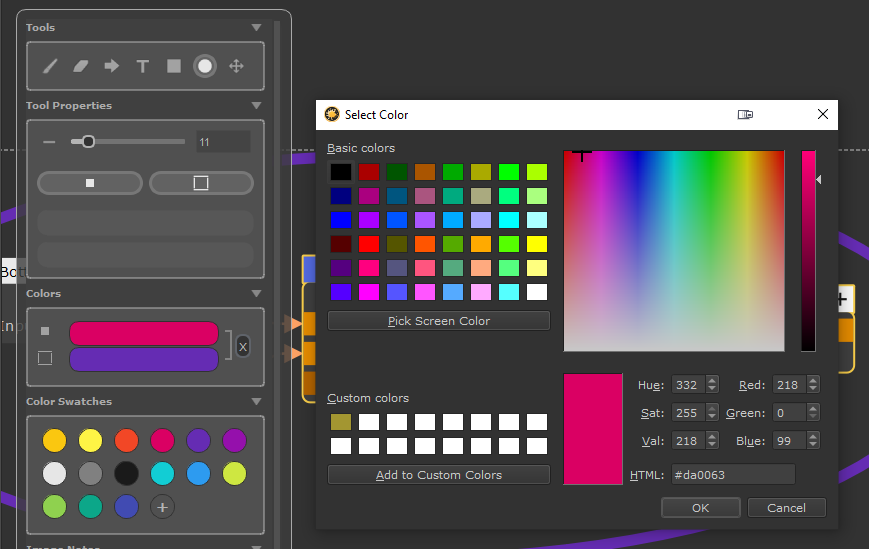Select the eraser tool

[81, 66]
